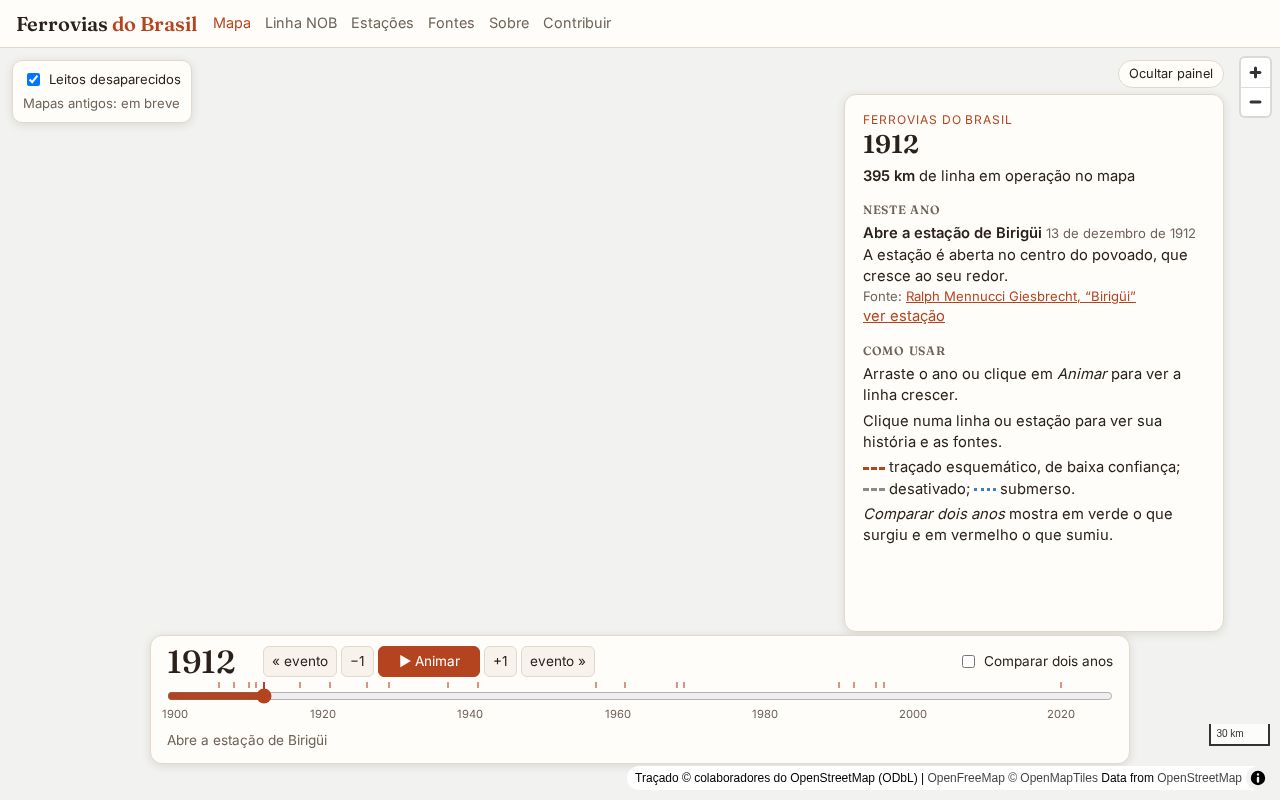This screenshot has height=800, width=1280.
Task: Click the year slider handle at 1912
Action: click(264, 696)
